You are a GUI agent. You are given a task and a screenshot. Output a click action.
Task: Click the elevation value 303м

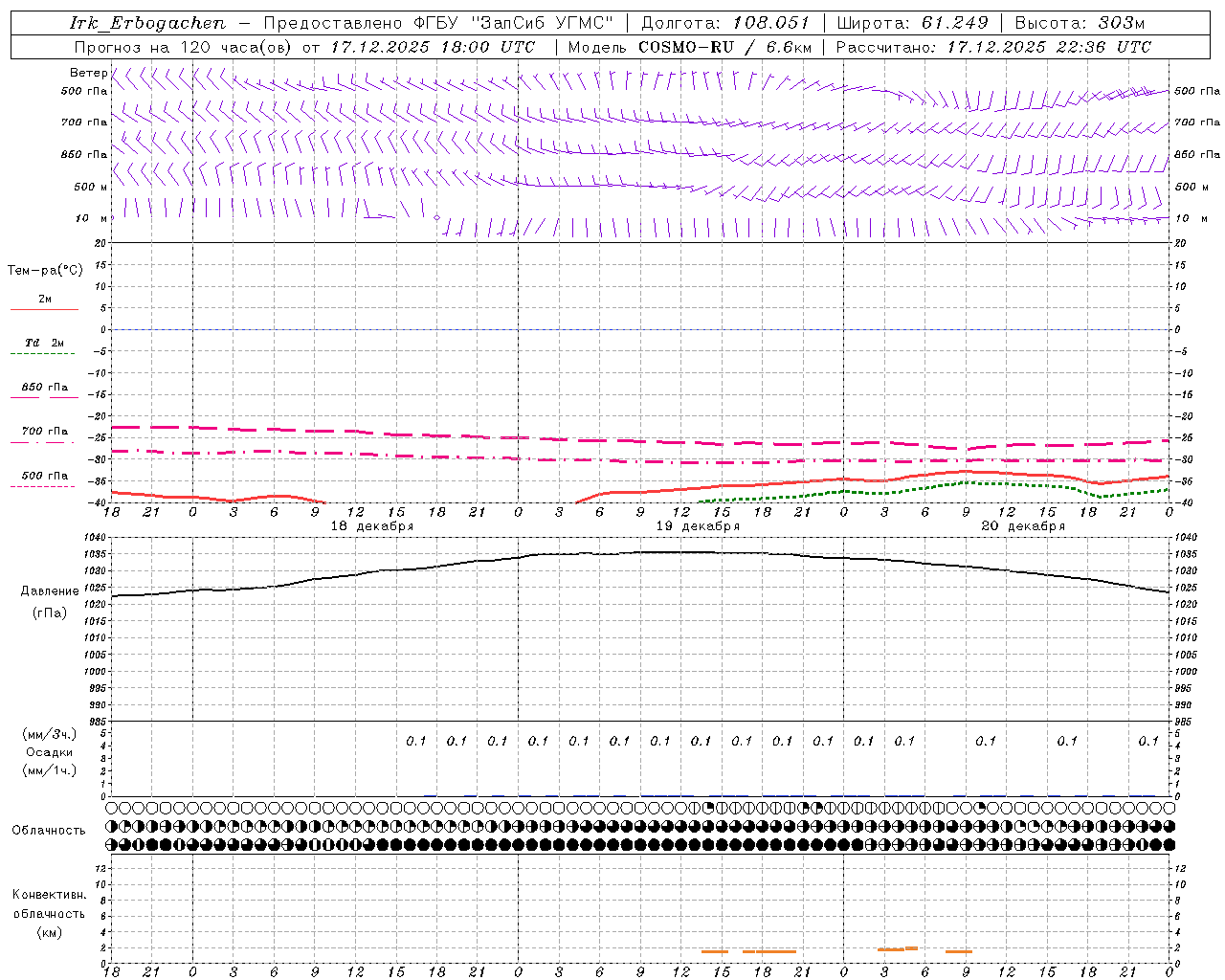[x=1121, y=23]
